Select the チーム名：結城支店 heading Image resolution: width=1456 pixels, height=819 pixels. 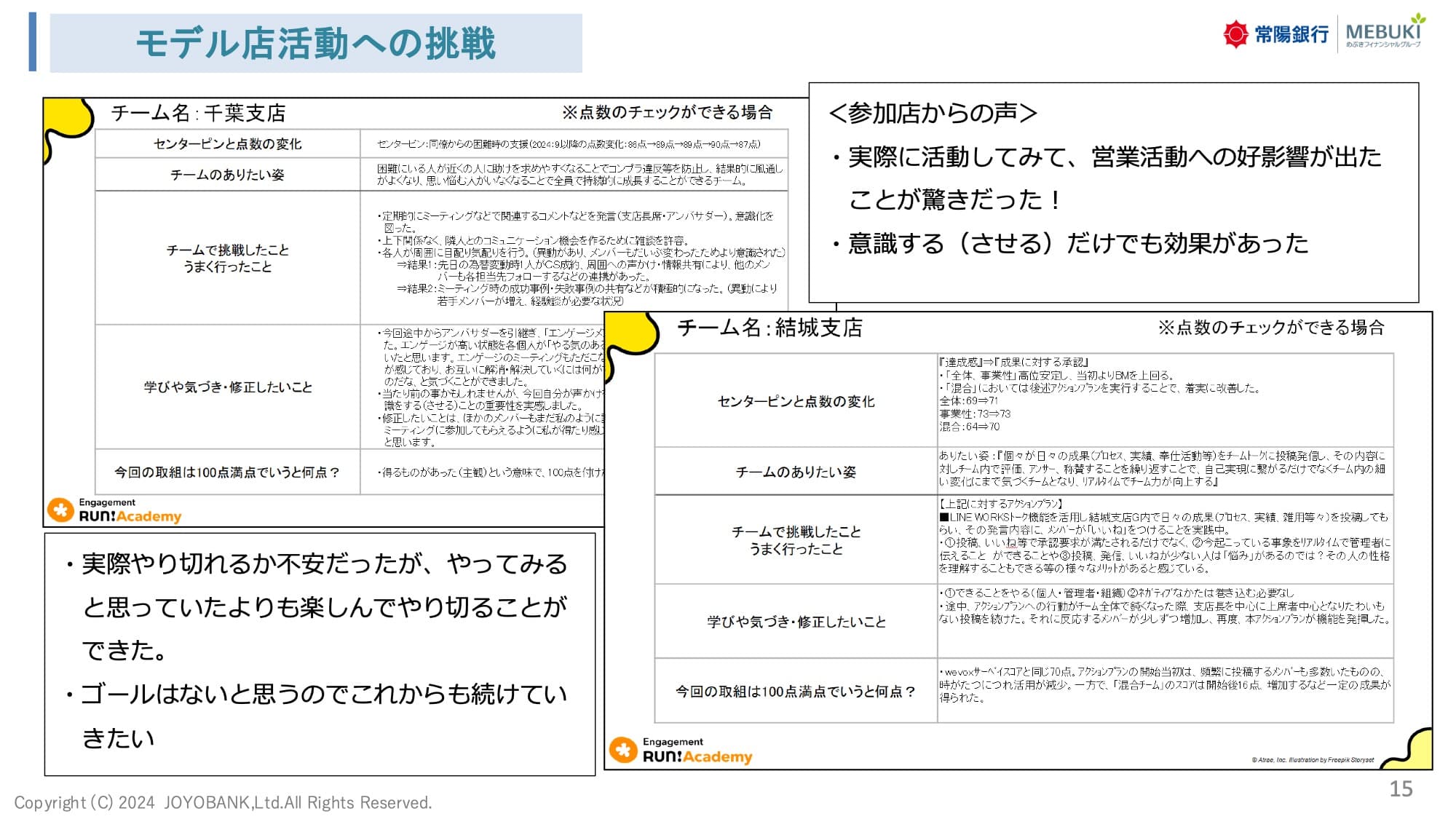pyautogui.click(x=769, y=328)
